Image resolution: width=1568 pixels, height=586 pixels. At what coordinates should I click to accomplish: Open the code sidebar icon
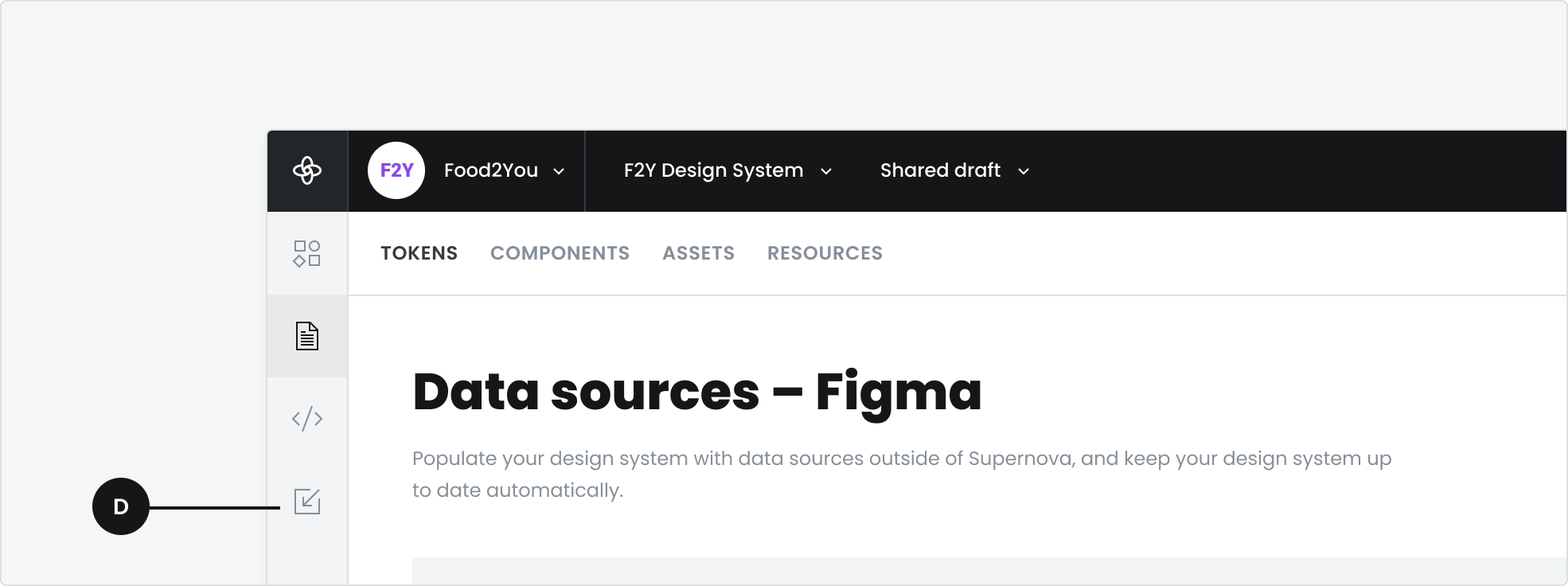pyautogui.click(x=307, y=419)
